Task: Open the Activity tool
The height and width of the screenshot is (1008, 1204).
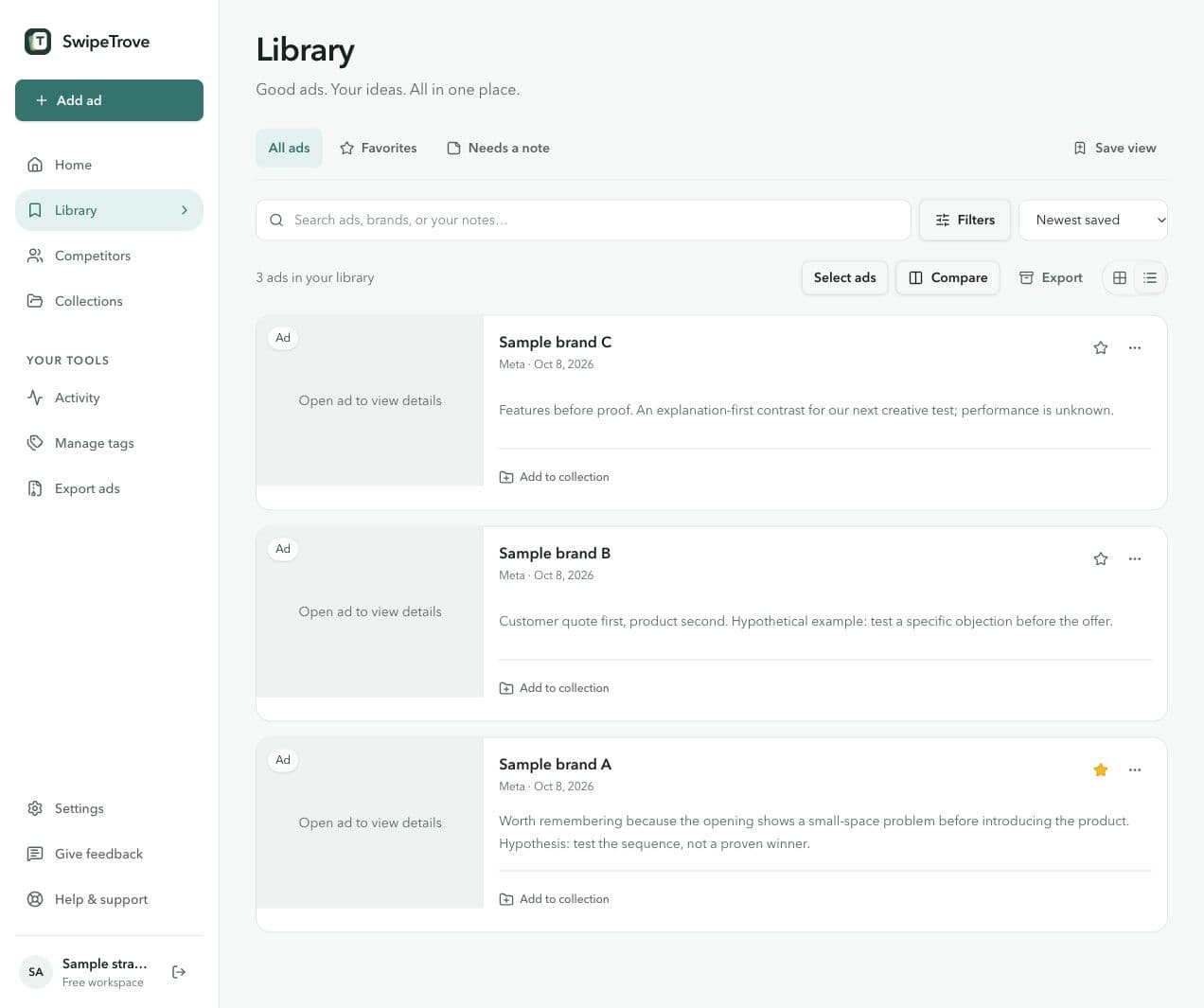Action: pos(109,398)
